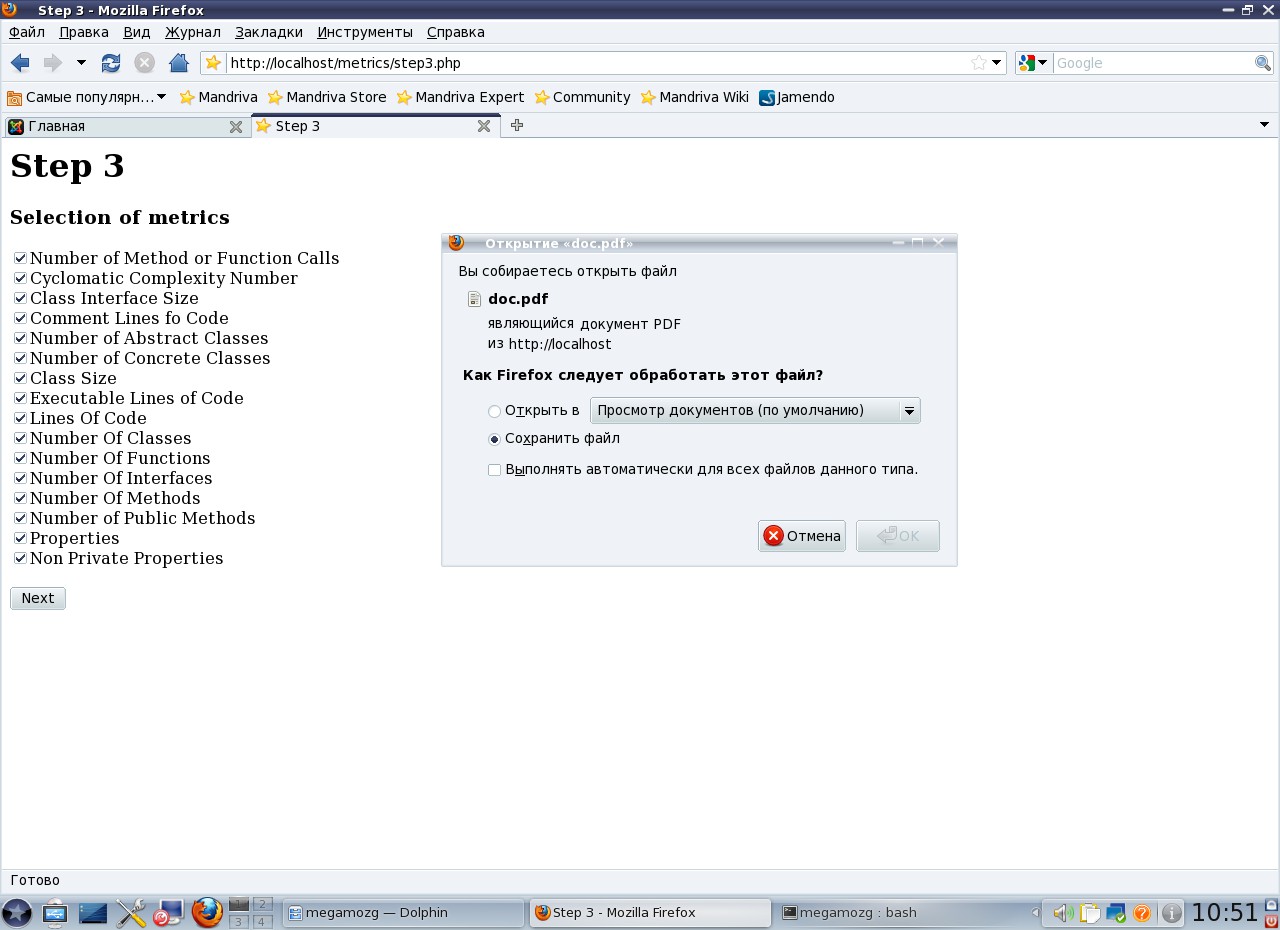Open the Jamendo bookmark
1280x930 pixels.
click(x=796, y=97)
